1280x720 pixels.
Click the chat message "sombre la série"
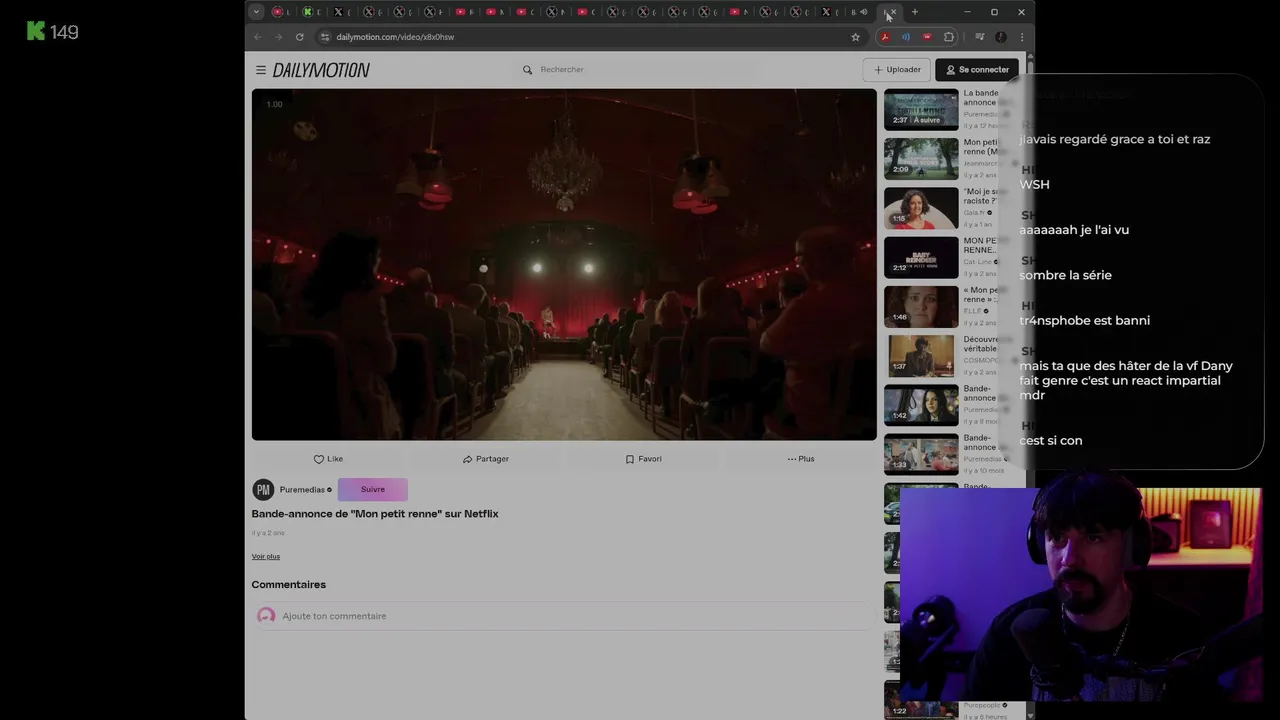[x=1065, y=275]
